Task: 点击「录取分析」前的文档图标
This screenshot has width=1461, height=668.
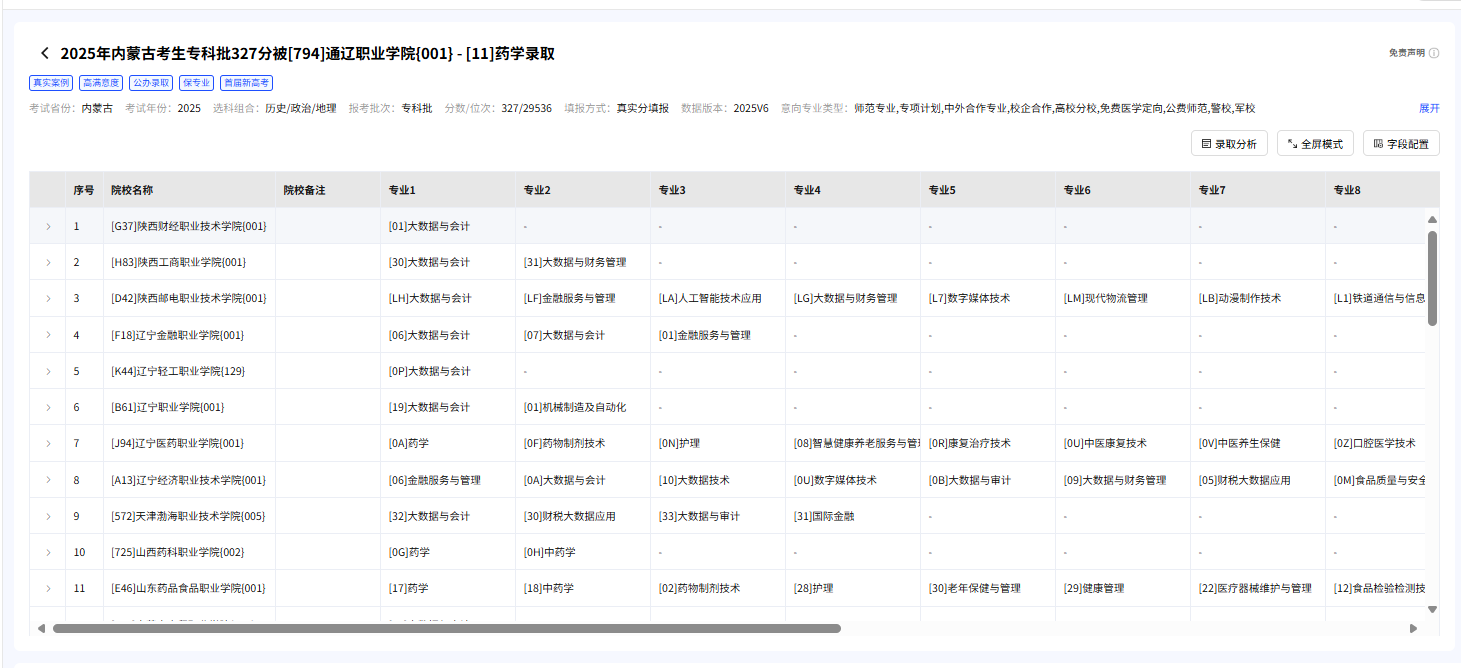Action: point(1206,143)
